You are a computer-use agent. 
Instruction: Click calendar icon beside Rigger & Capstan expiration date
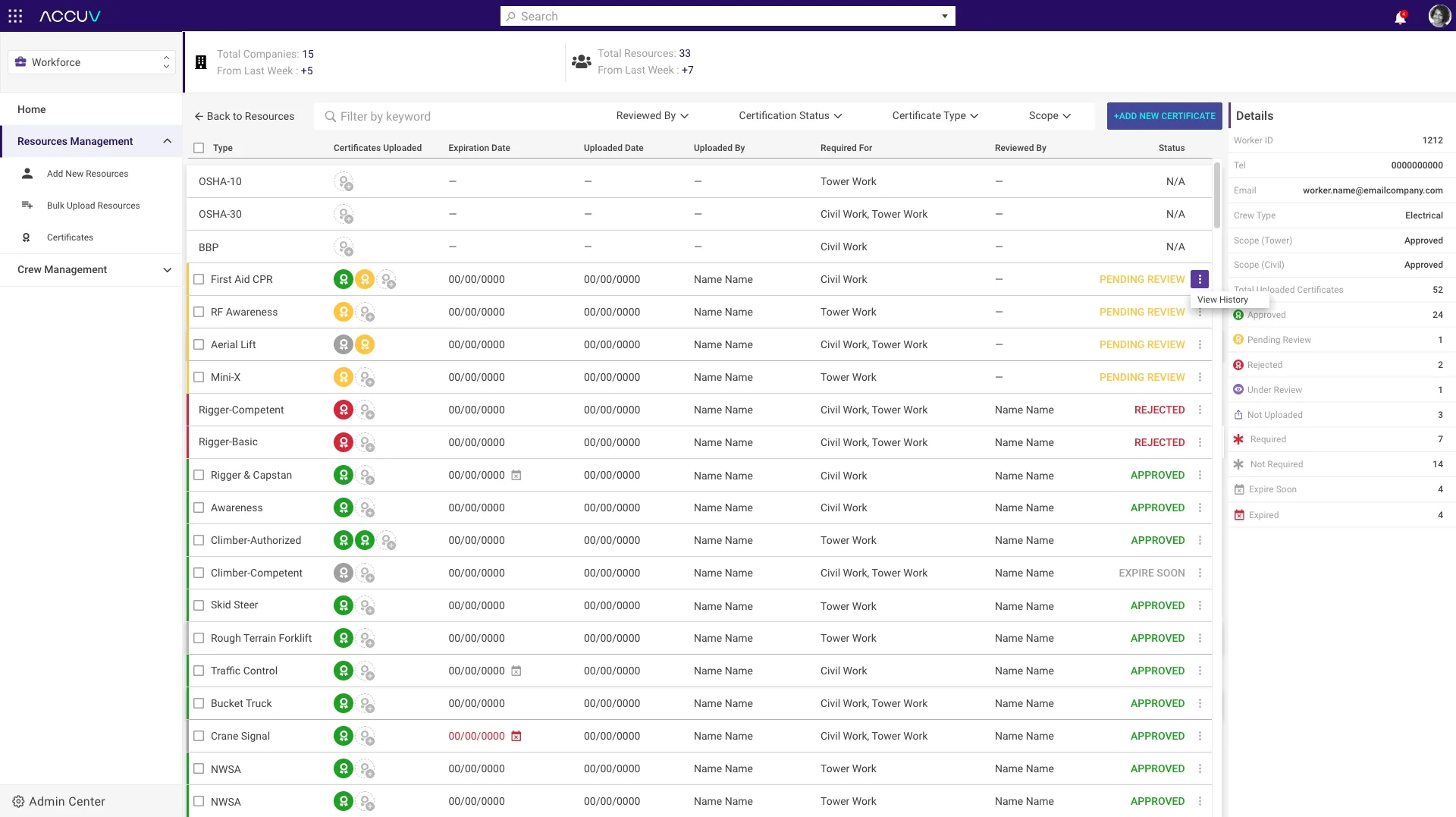(516, 475)
